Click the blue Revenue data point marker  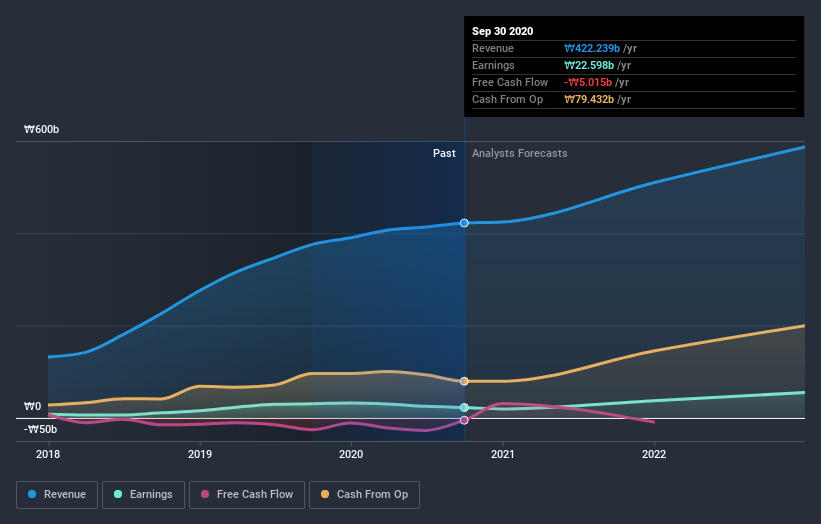click(464, 223)
